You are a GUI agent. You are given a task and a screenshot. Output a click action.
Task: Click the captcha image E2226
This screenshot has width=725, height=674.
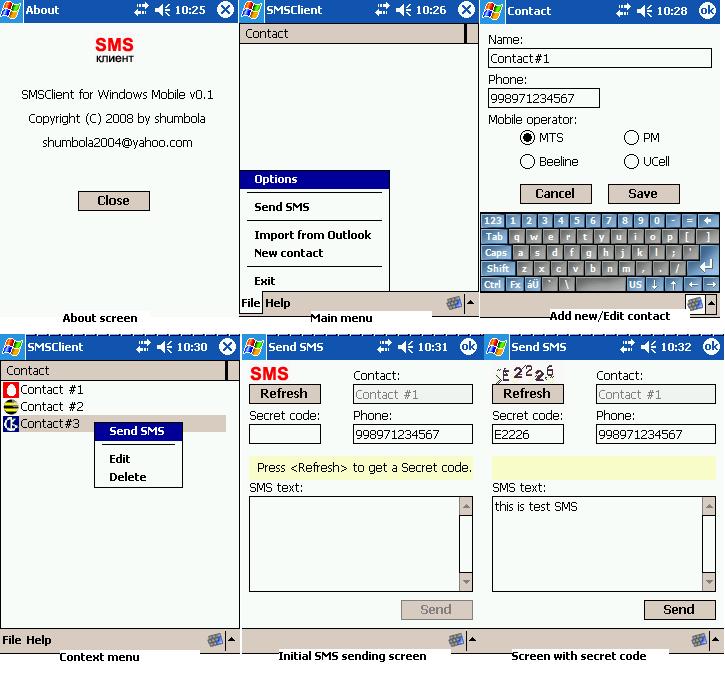(525, 374)
